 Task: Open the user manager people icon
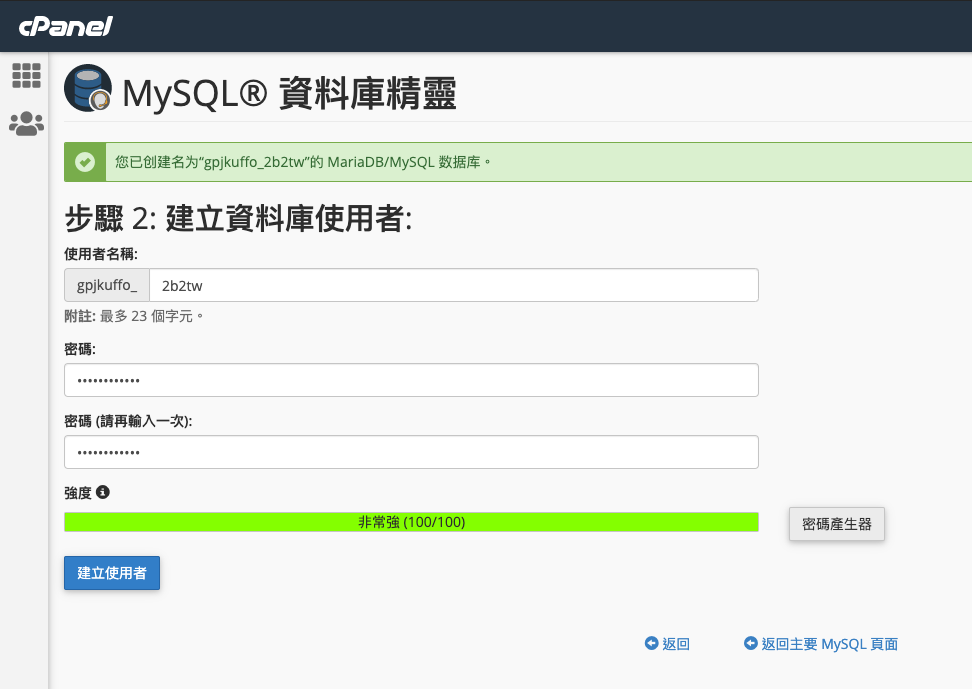pos(26,123)
